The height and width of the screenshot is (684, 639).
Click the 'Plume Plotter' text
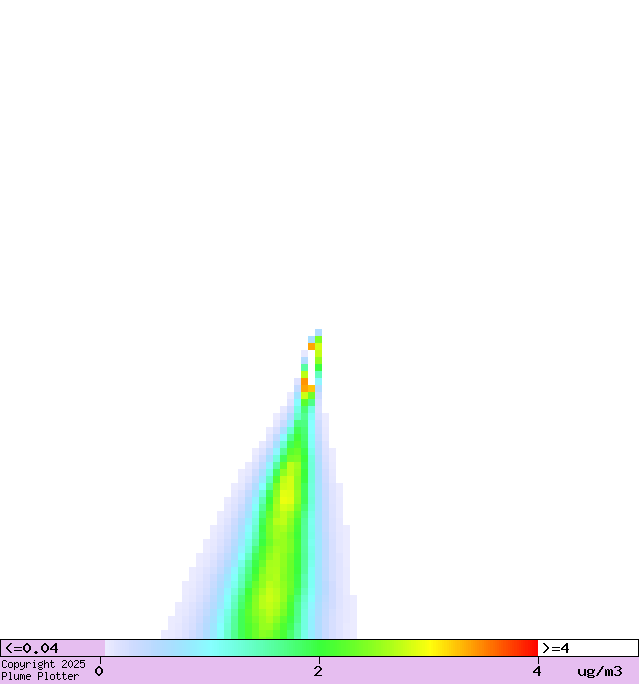click(40, 676)
